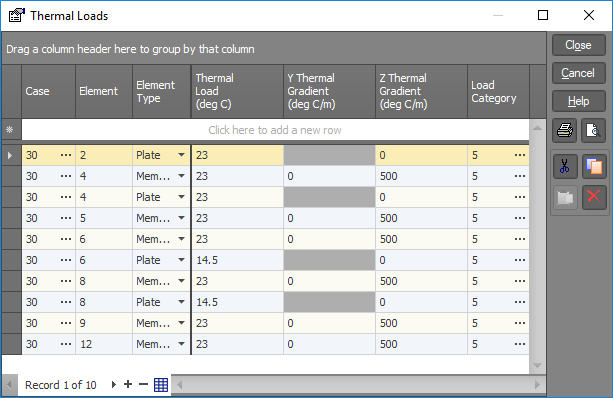
Task: Click the grayed-out paste icon
Action: [565, 197]
